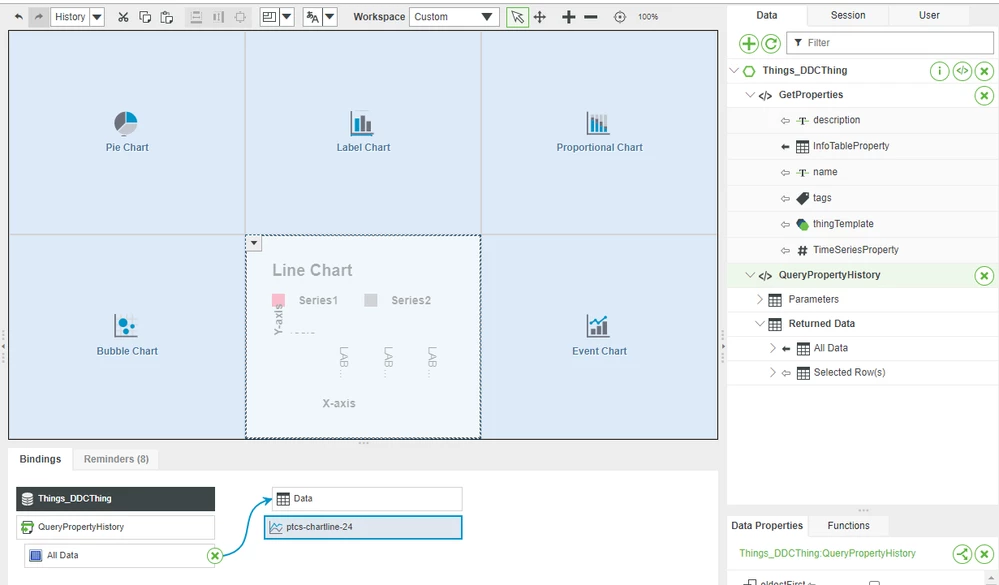The width and height of the screenshot is (999, 585).
Task: Switch to the Data tab
Action: [766, 15]
